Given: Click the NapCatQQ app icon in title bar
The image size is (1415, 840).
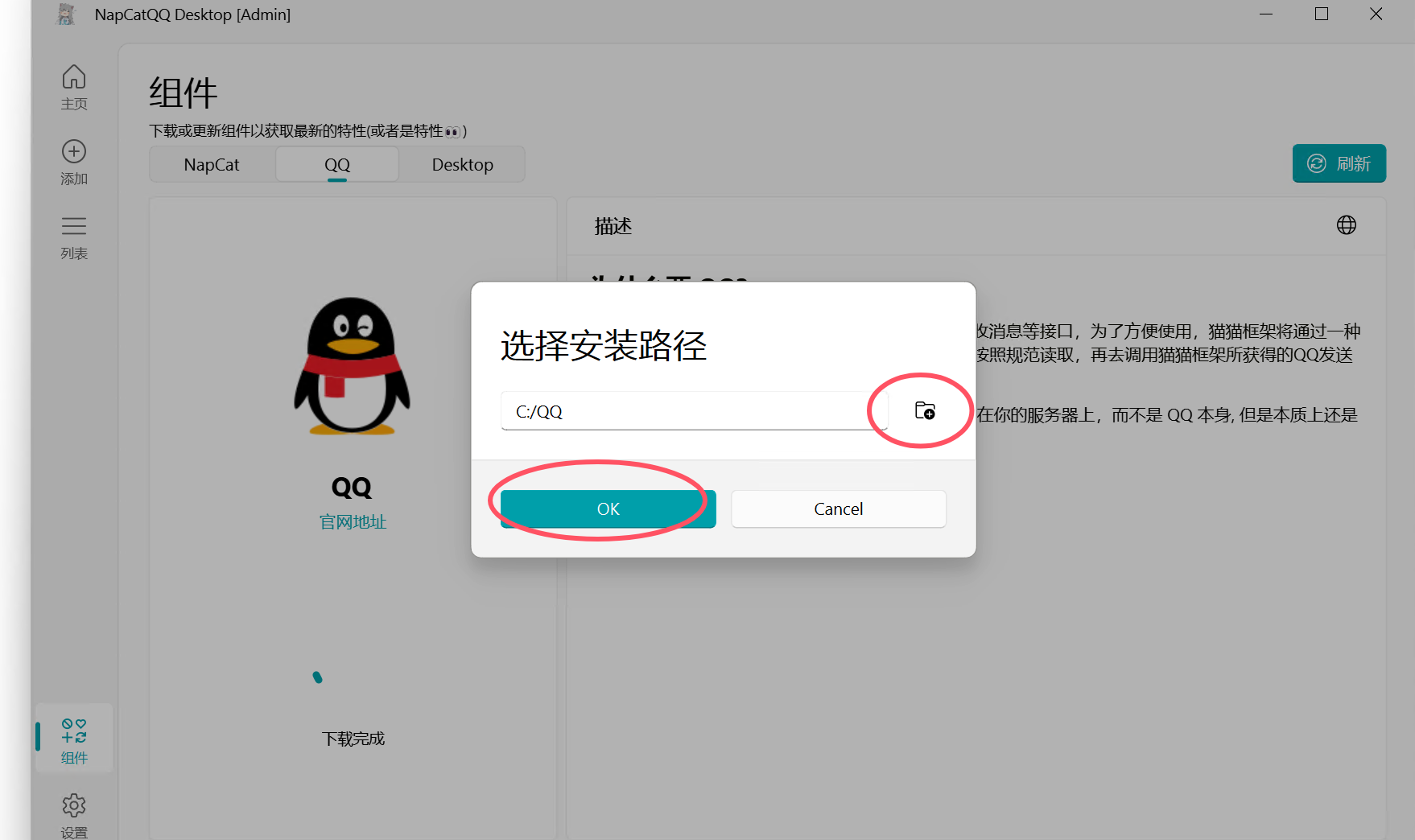Looking at the screenshot, I should pyautogui.click(x=66, y=14).
